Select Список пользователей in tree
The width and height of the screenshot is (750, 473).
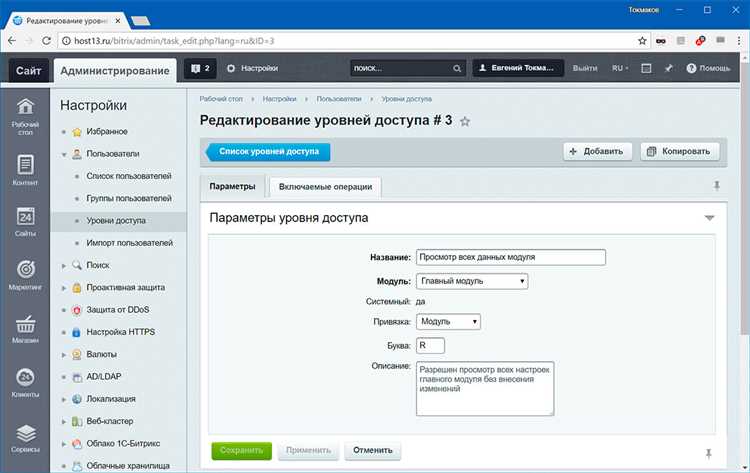(x=129, y=176)
